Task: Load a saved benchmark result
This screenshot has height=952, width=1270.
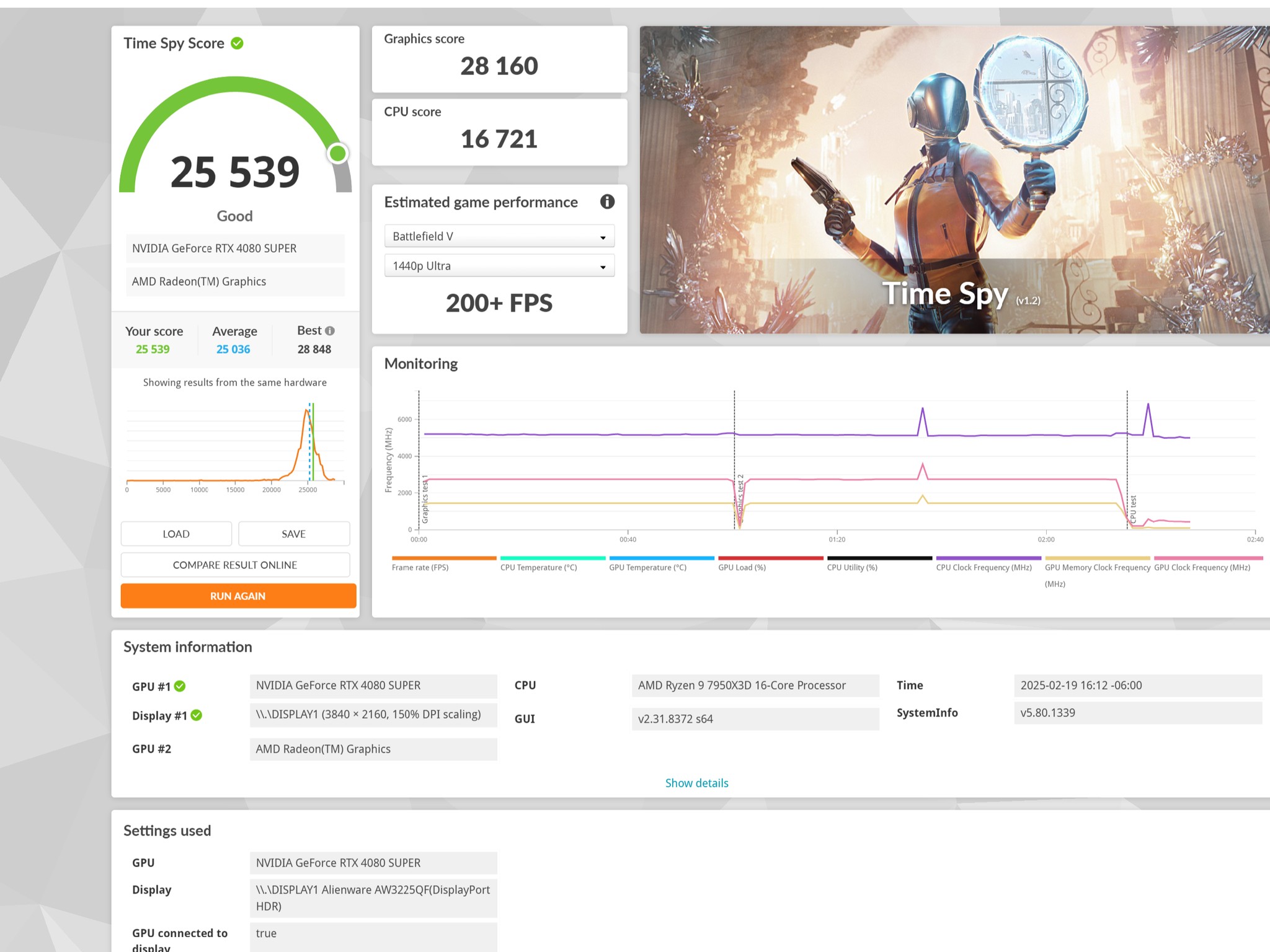Action: tap(175, 534)
